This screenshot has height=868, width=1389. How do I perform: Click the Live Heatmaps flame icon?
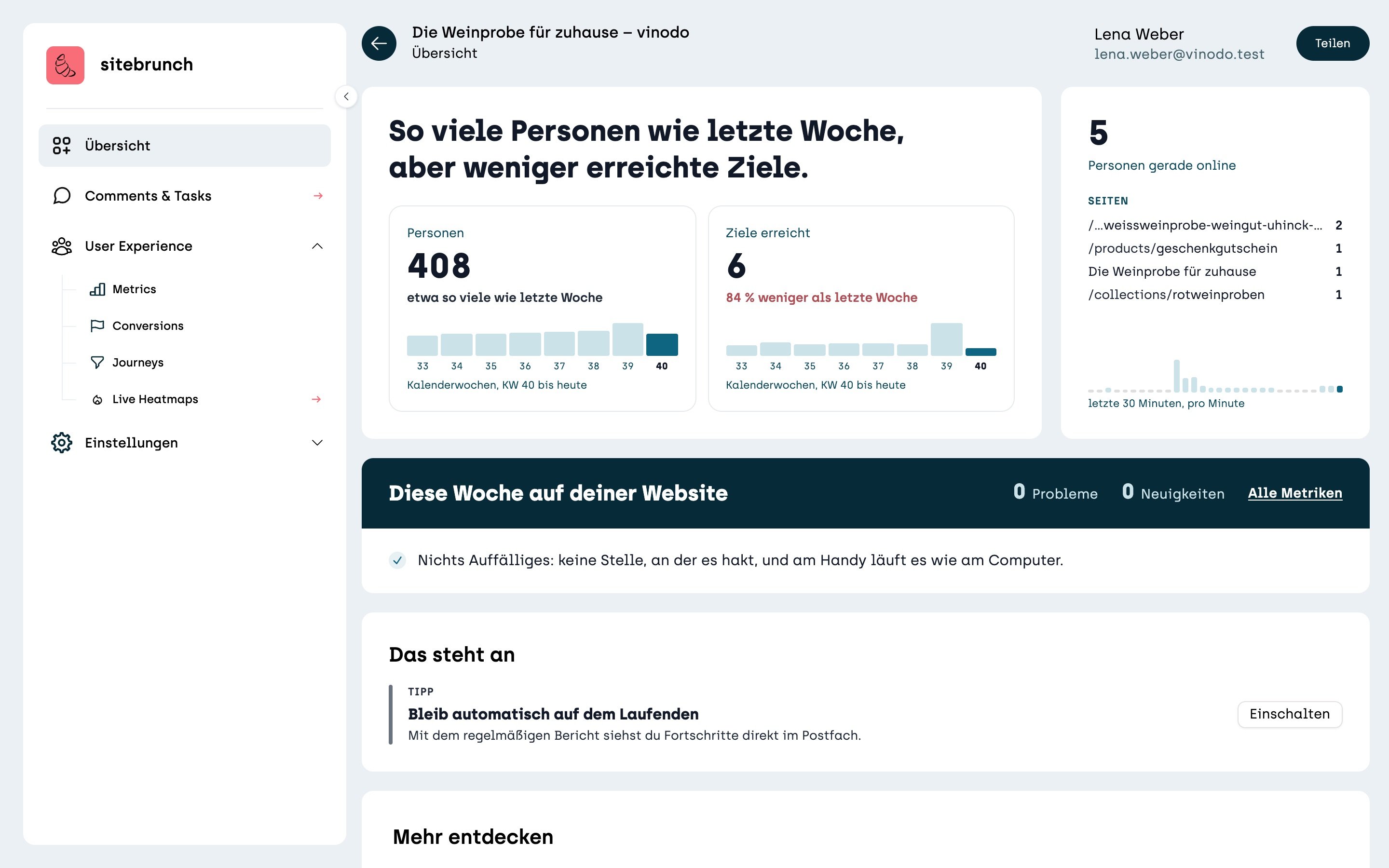point(97,400)
